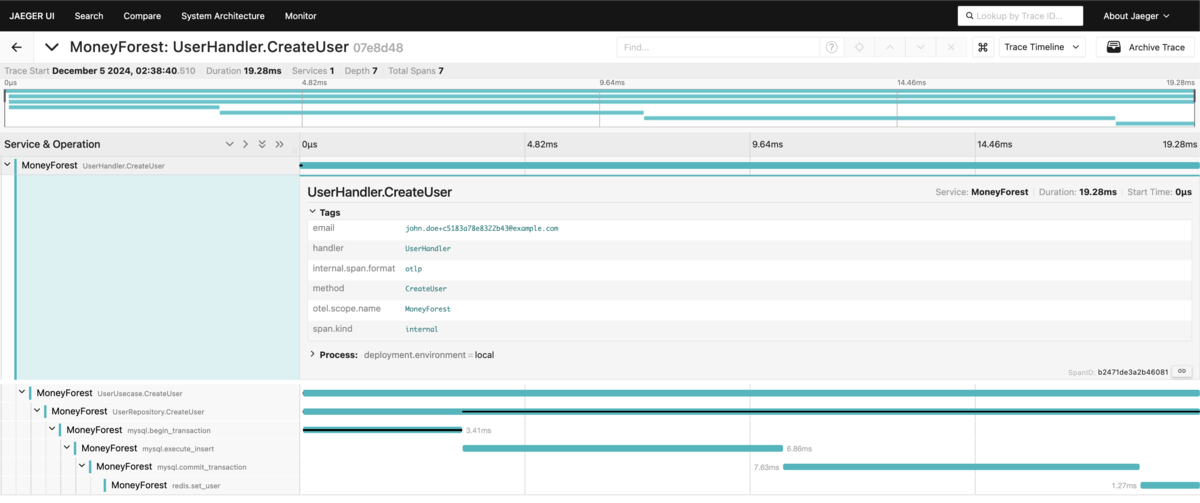Image resolution: width=1200 pixels, height=503 pixels.
Task: Copy span deep link icon
Action: coord(1182,371)
